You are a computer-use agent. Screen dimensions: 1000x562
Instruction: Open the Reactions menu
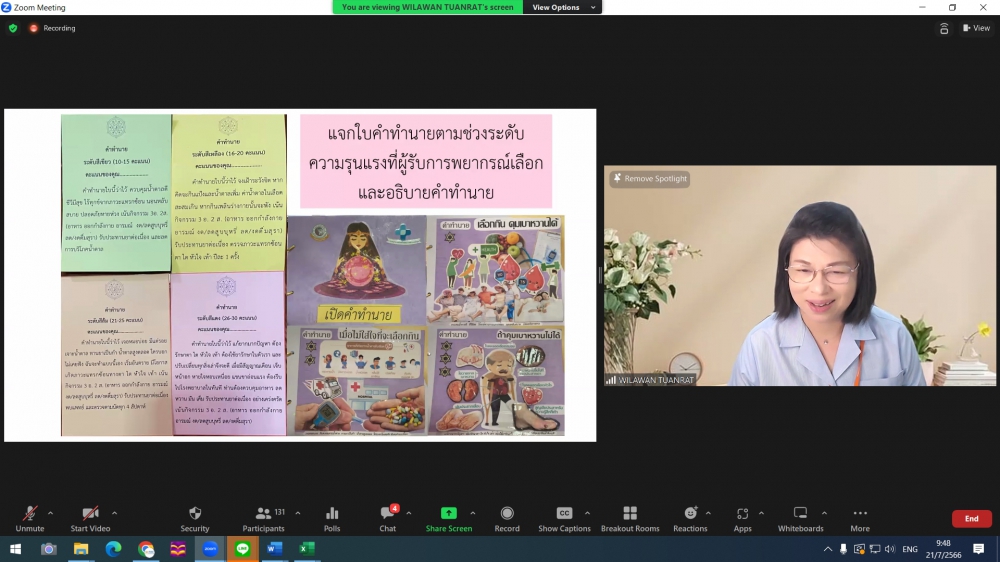[x=690, y=516]
